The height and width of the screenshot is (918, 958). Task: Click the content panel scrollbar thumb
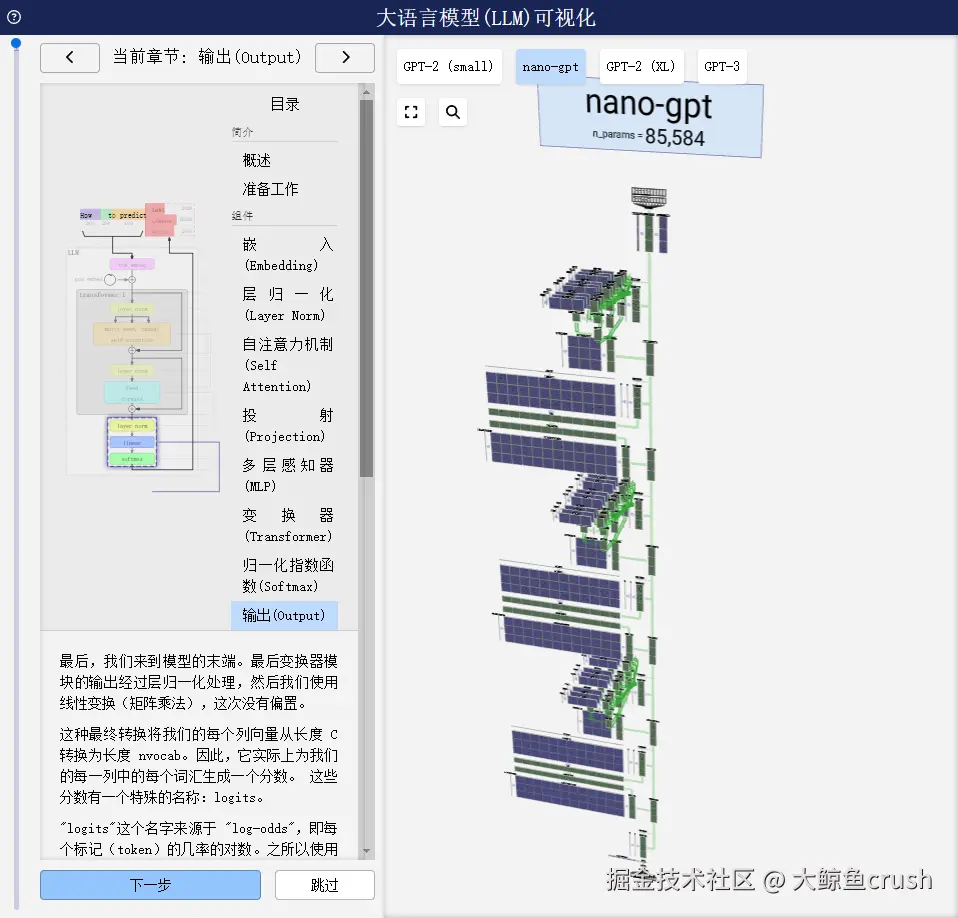click(367, 288)
